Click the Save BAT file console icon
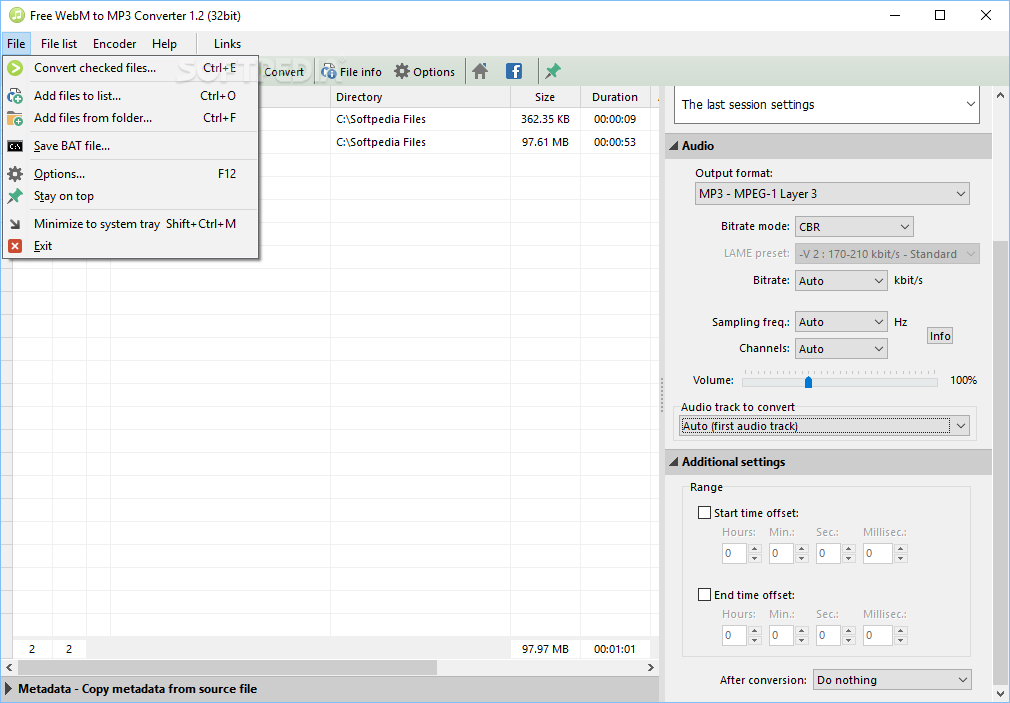The height and width of the screenshot is (703, 1010). click(x=15, y=146)
